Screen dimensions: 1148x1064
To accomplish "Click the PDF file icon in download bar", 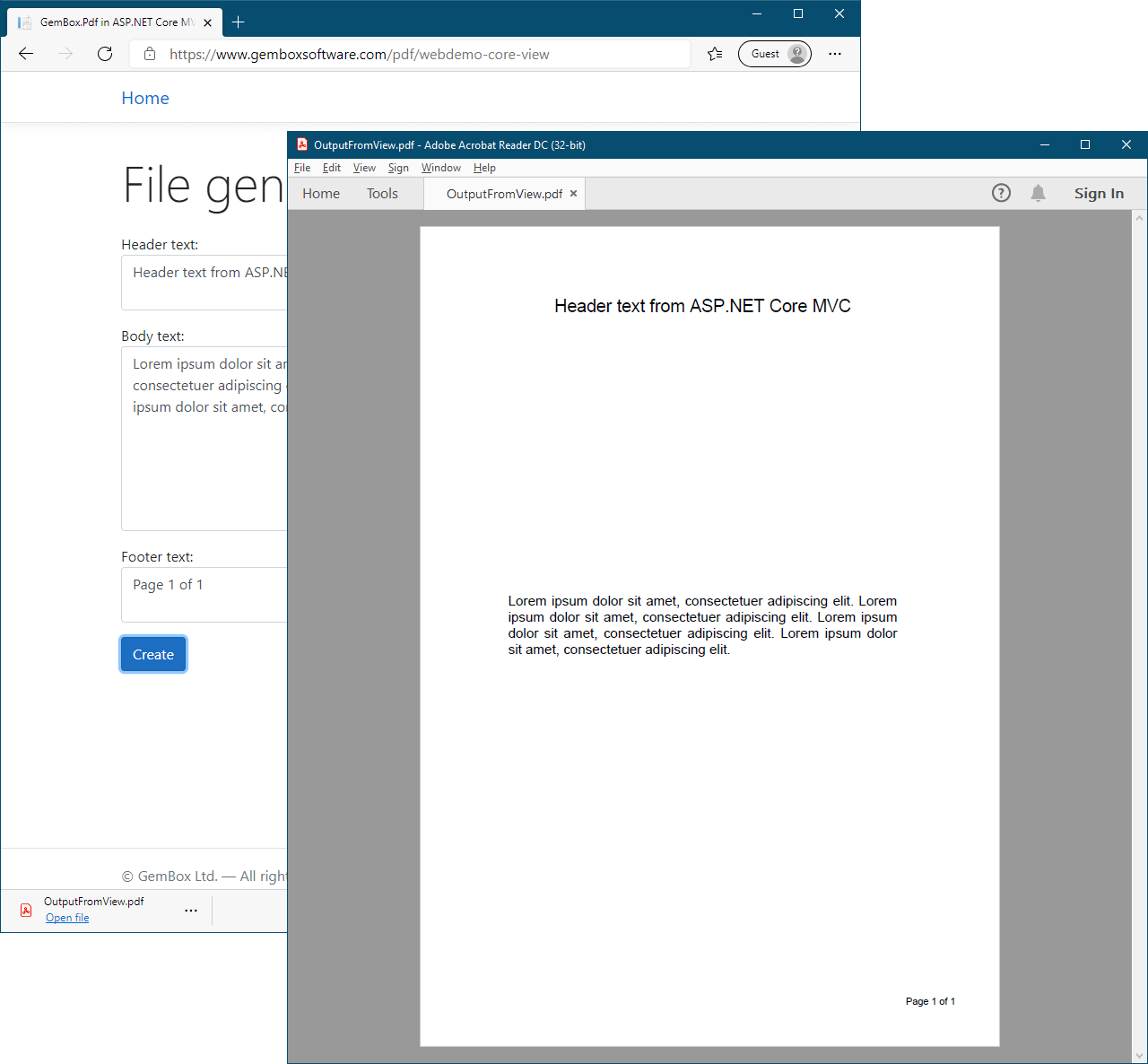I will point(24,910).
